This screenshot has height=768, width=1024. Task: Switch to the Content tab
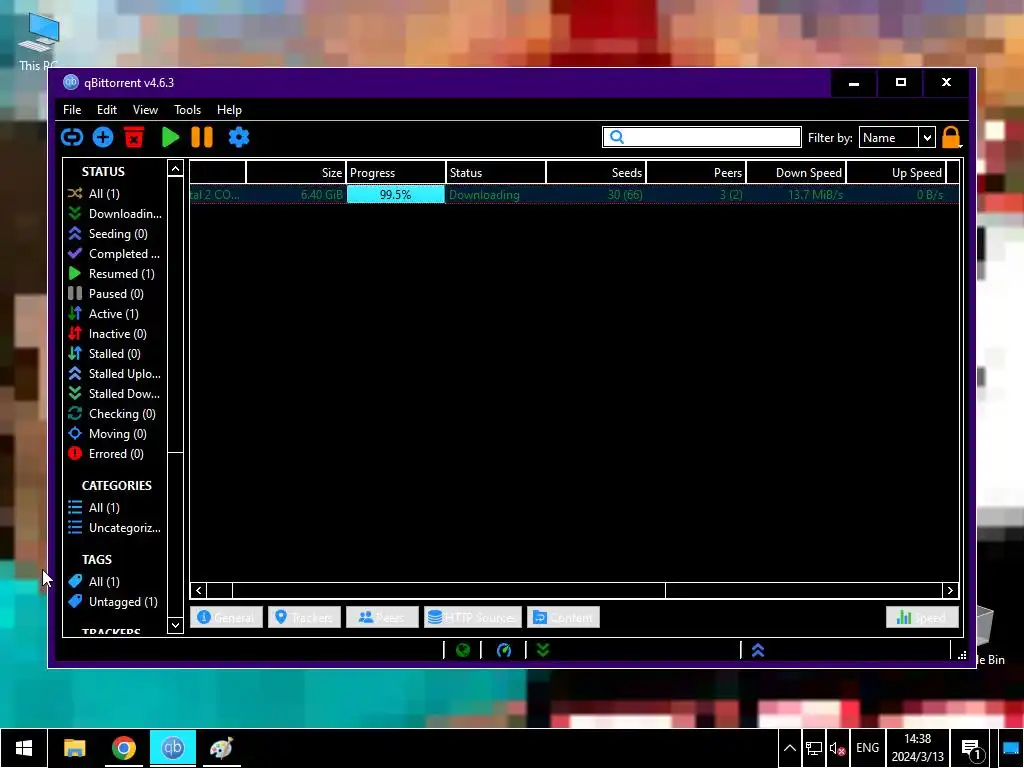tap(564, 617)
